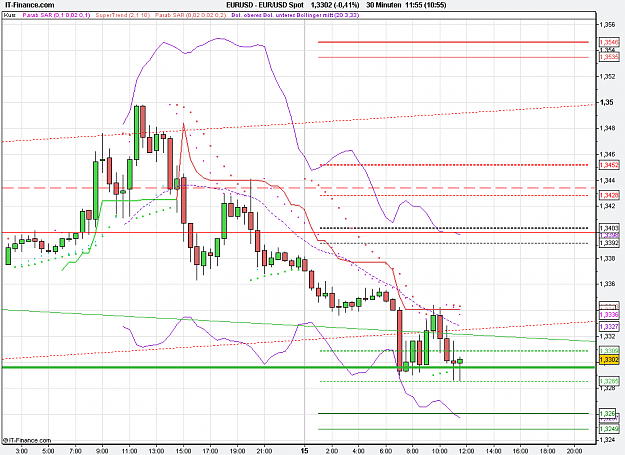
Task: Click the 1,328 price axis tick
Action: [607, 388]
